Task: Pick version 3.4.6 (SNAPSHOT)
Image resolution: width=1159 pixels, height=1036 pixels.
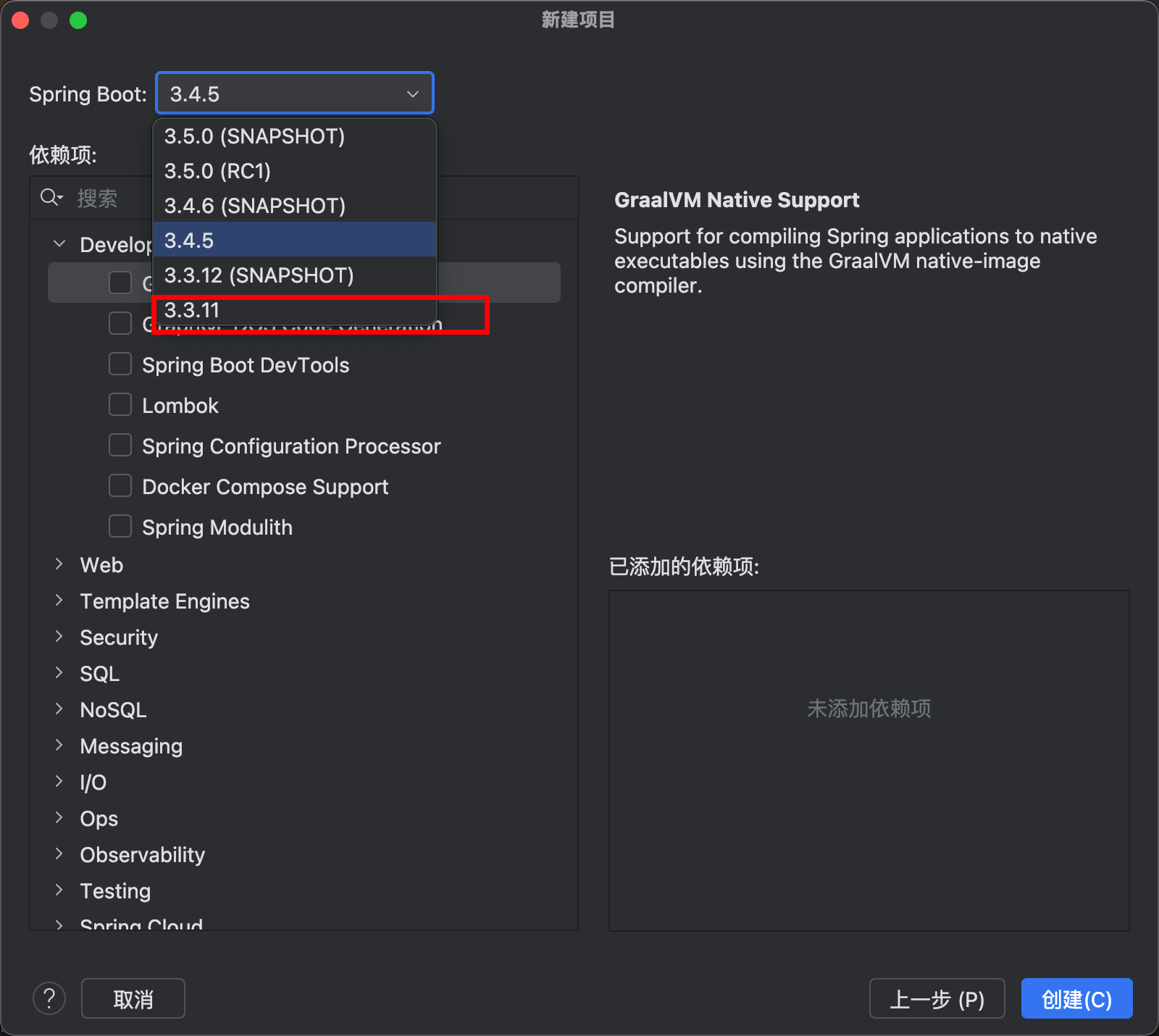Action: point(294,206)
